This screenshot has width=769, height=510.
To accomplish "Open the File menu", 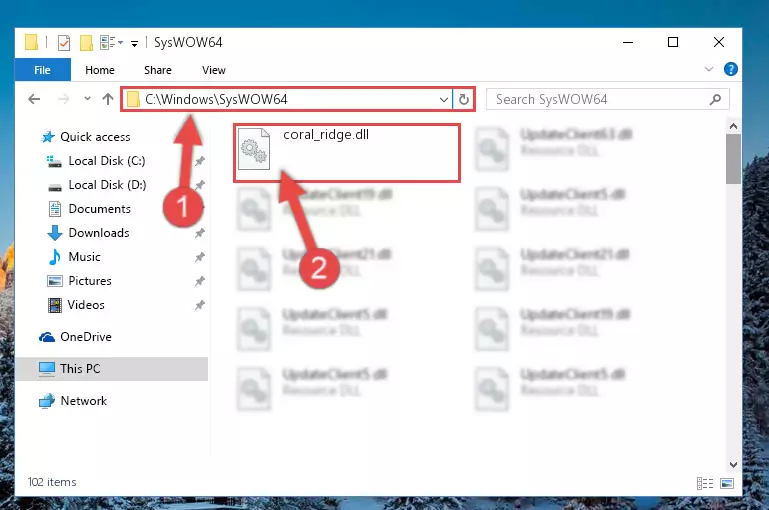I will click(x=42, y=70).
